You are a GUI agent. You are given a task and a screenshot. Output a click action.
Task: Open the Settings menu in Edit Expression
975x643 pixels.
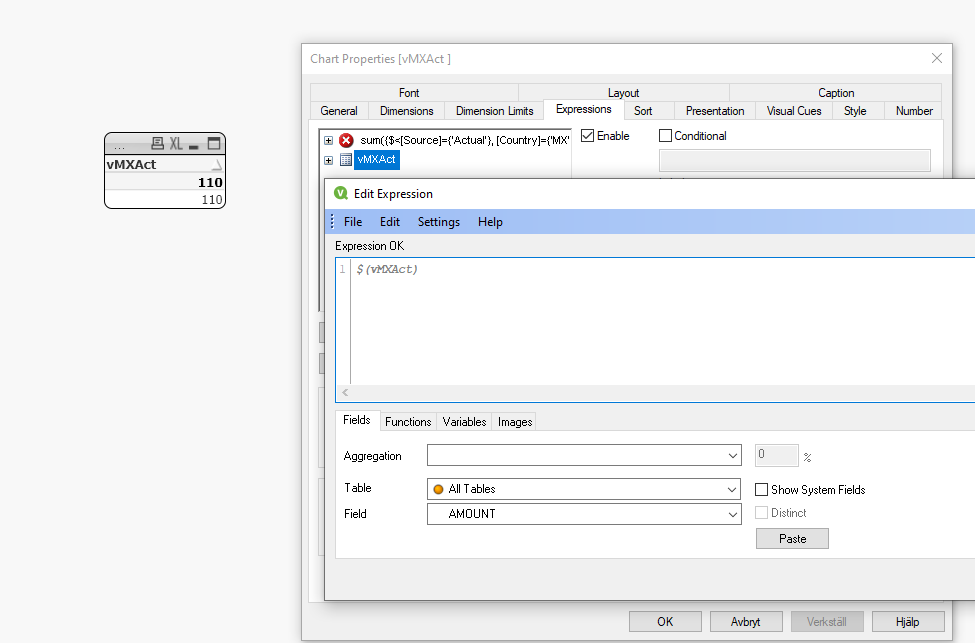pos(438,222)
